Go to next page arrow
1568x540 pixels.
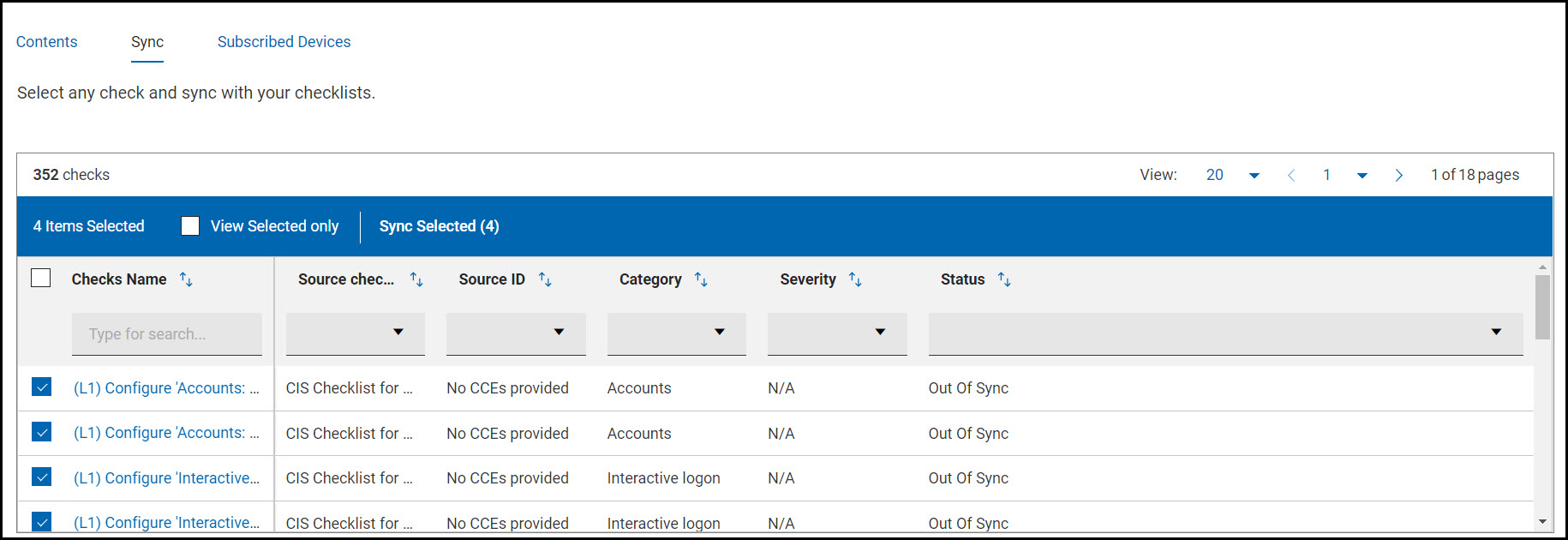[x=1399, y=175]
